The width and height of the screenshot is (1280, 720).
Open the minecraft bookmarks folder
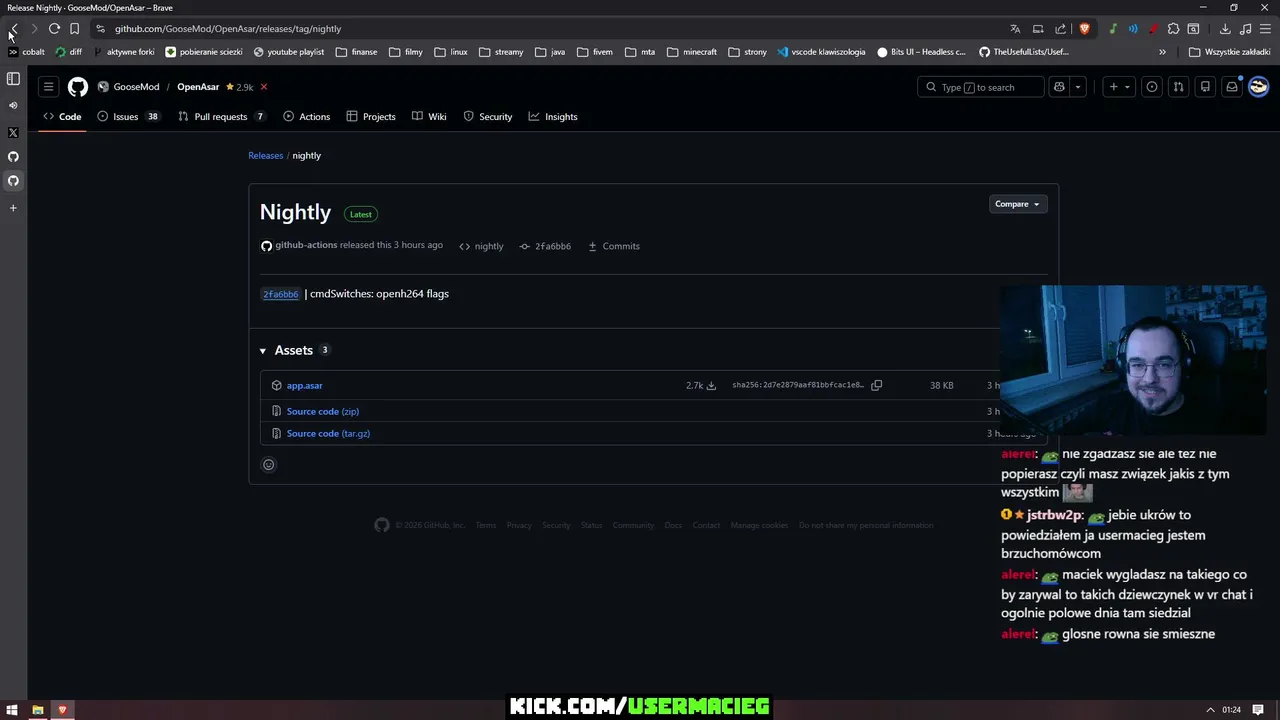(691, 52)
